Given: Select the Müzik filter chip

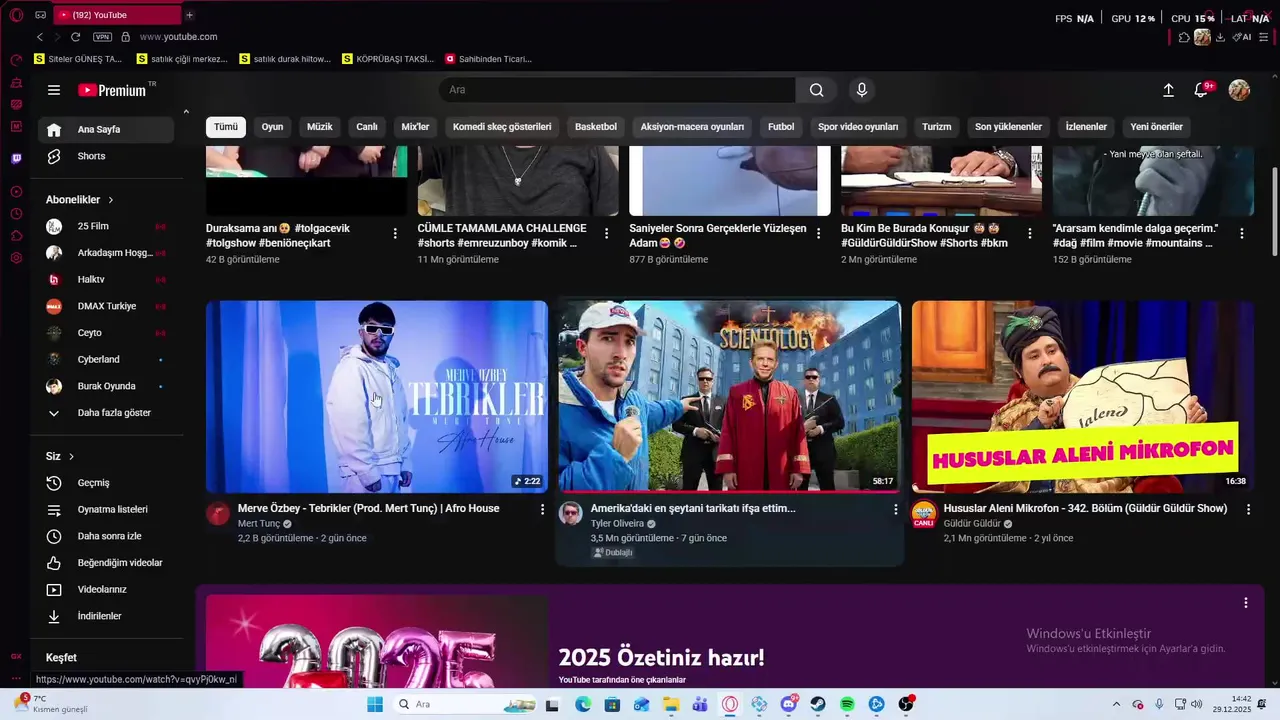Looking at the screenshot, I should (x=320, y=127).
